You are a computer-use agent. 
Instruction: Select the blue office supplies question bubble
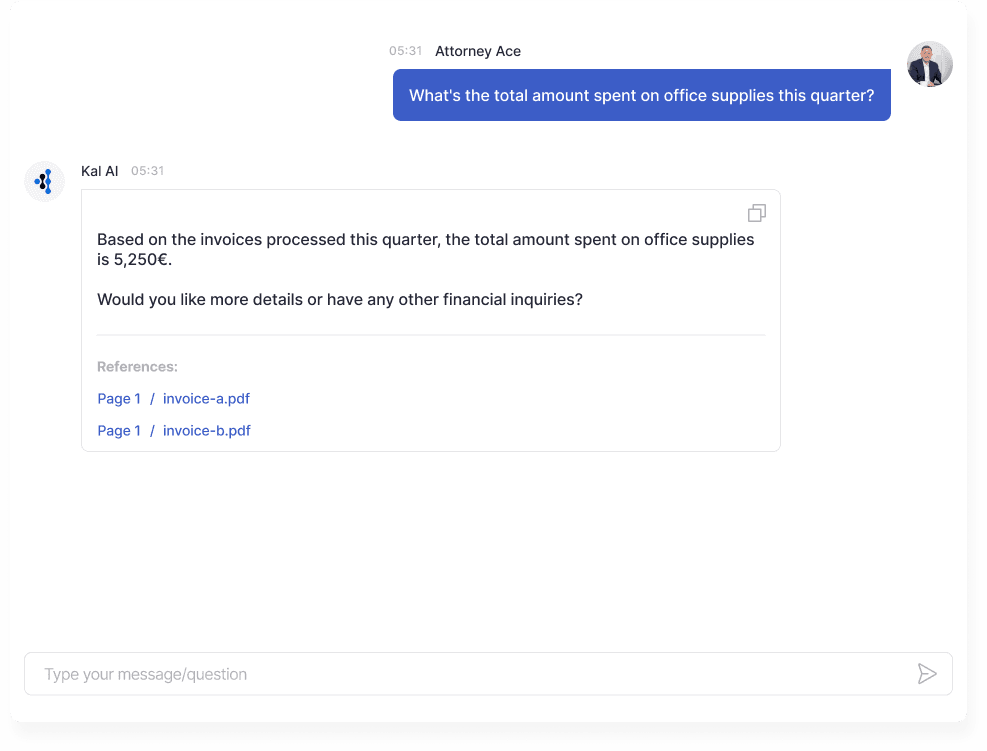click(x=641, y=95)
